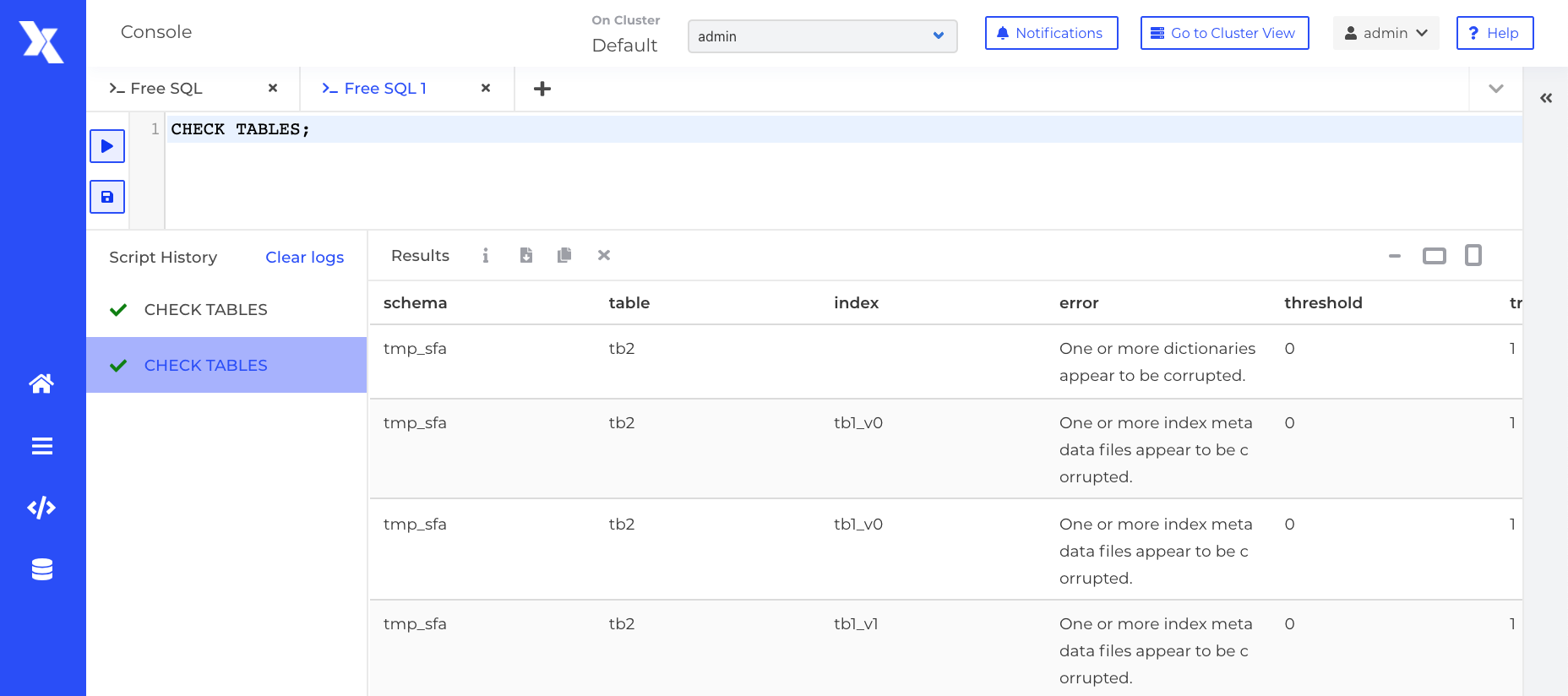Open the admin cluster dropdown
This screenshot has height=696, width=1568.
[822, 36]
